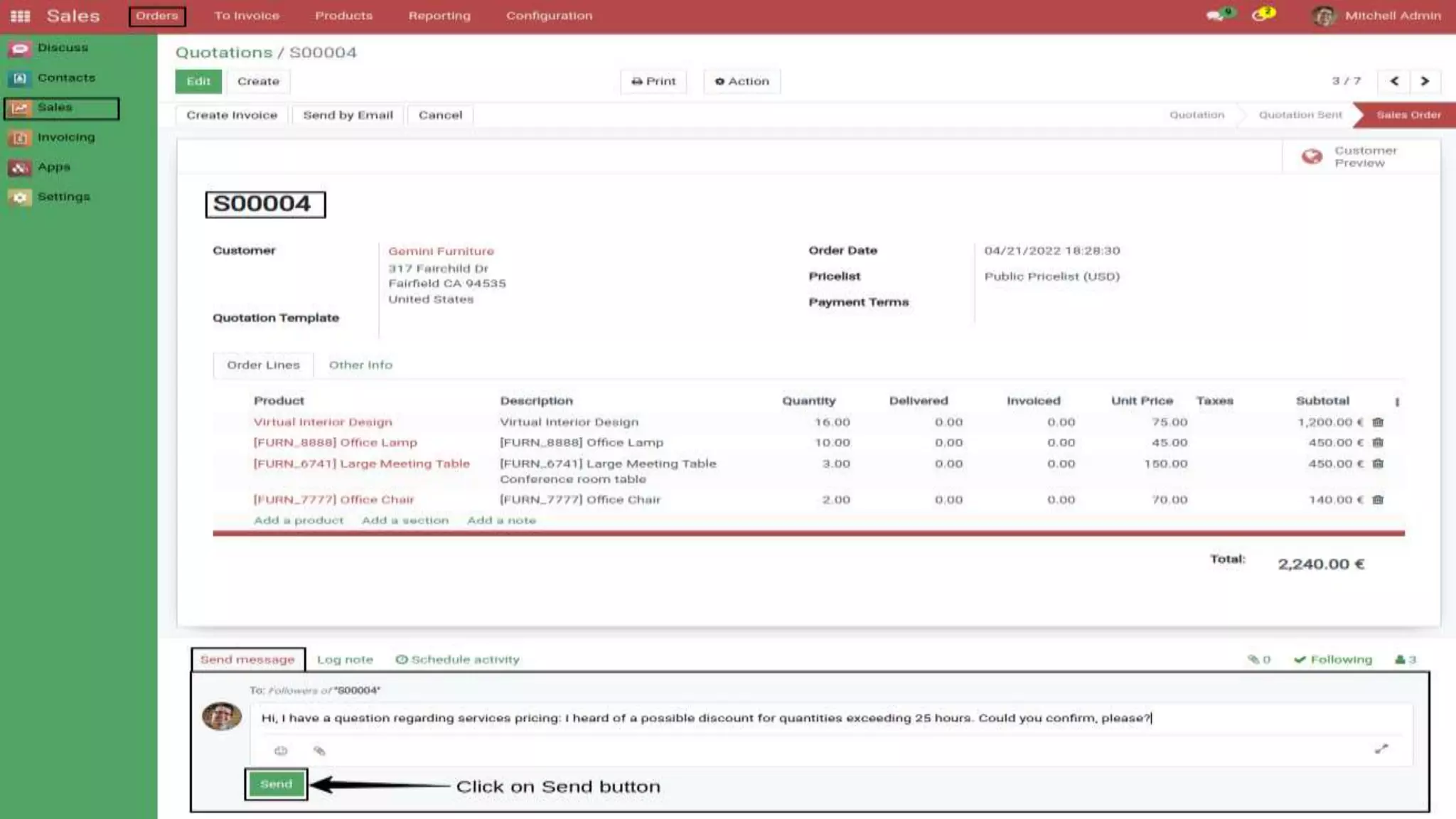Open the apps grid menu icon

(20, 16)
